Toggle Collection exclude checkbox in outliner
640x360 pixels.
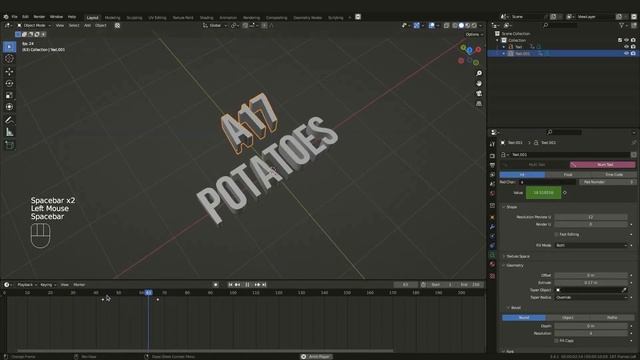click(x=620, y=40)
